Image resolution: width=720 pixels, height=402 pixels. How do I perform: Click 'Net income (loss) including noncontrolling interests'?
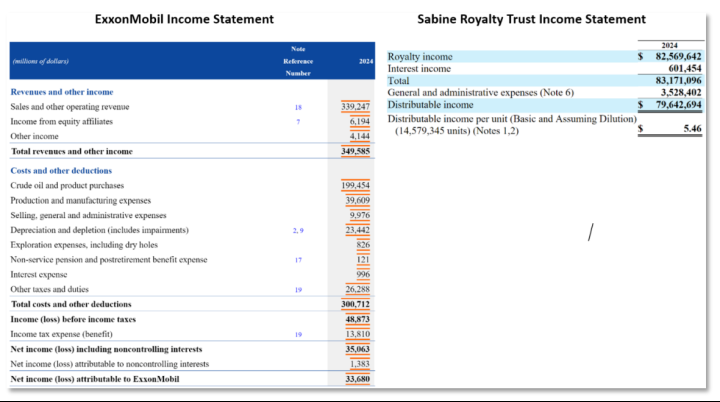[107, 349]
